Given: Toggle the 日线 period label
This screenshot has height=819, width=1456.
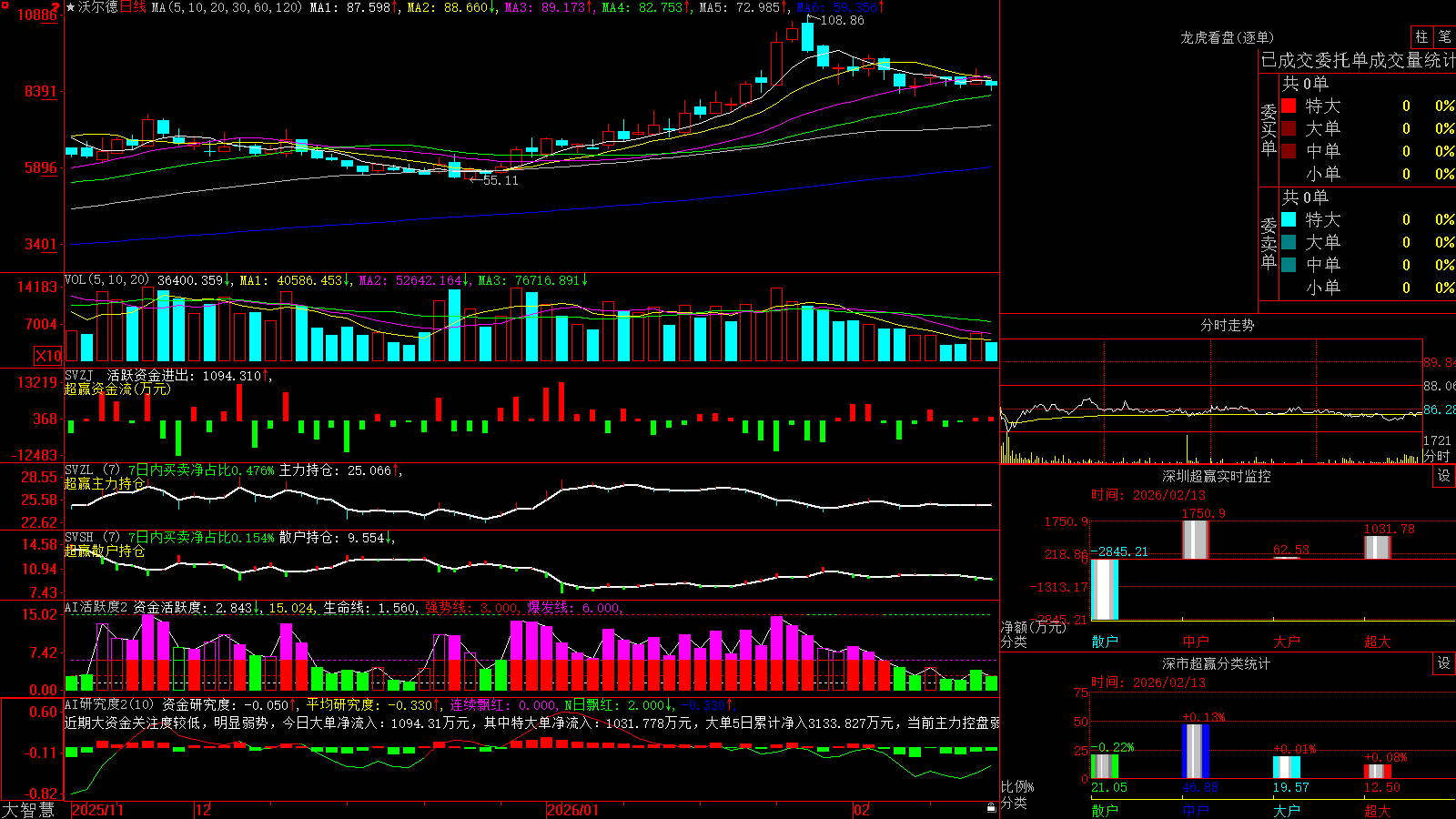Looking at the screenshot, I should point(133,7).
